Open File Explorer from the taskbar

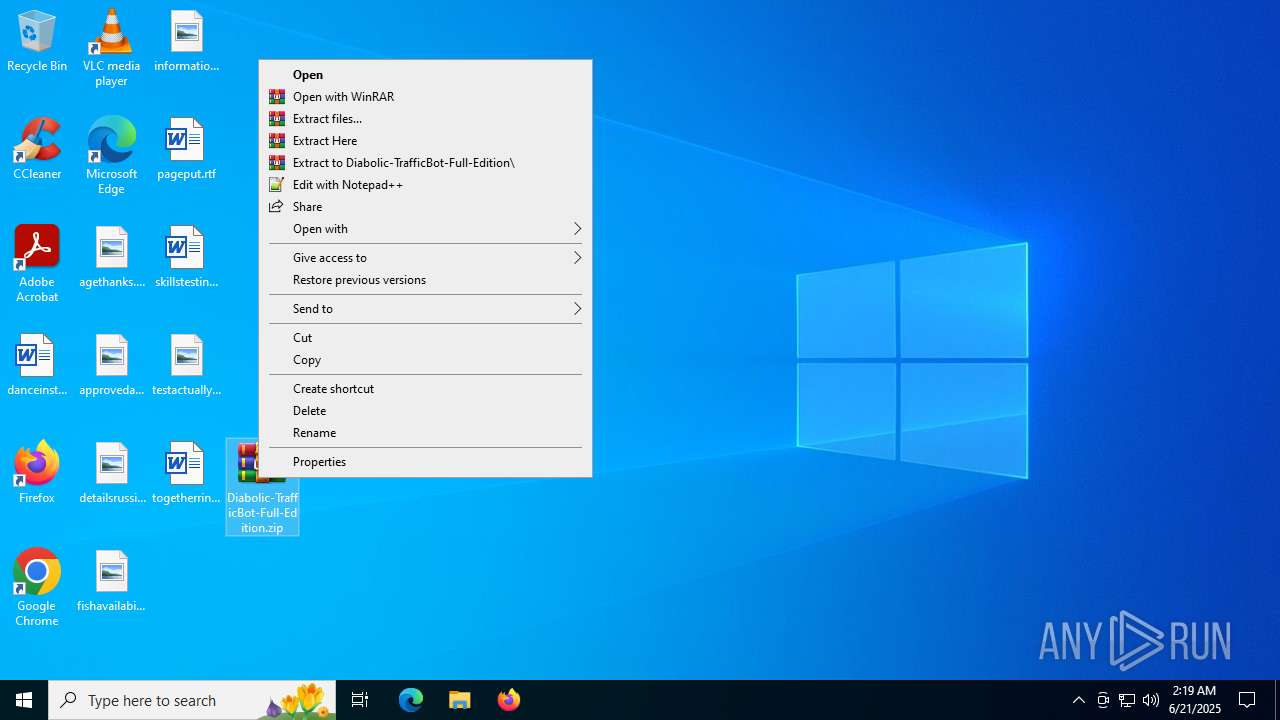pyautogui.click(x=460, y=700)
